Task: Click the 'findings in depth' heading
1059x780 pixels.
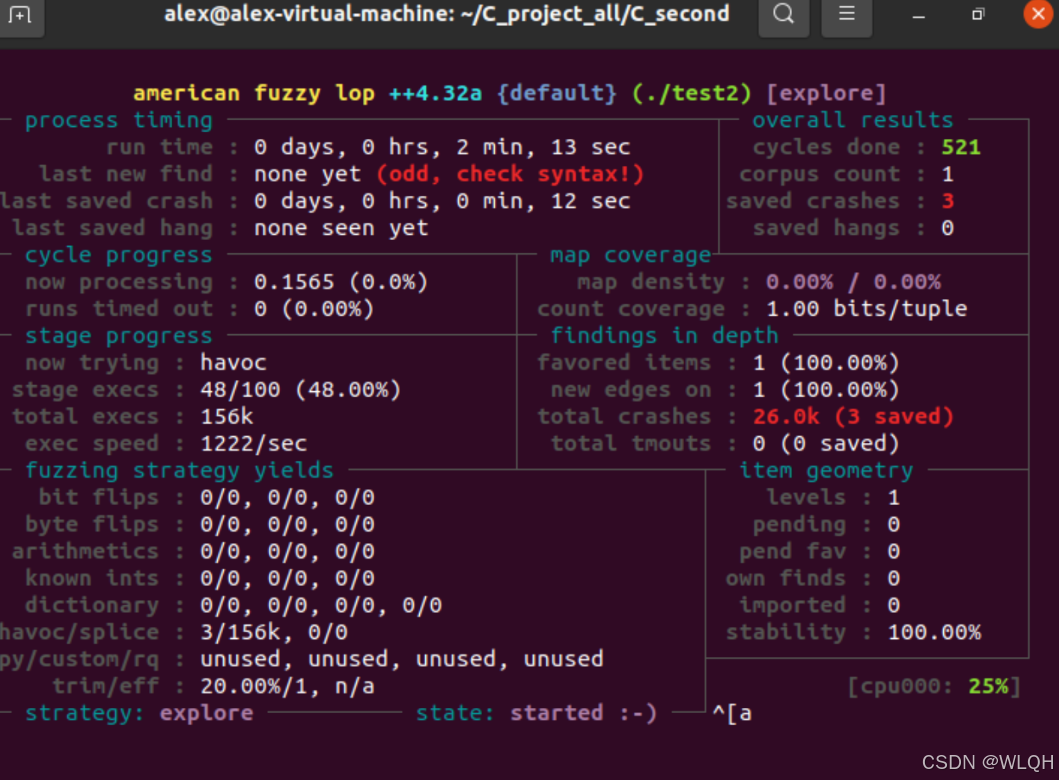Action: 665,336
